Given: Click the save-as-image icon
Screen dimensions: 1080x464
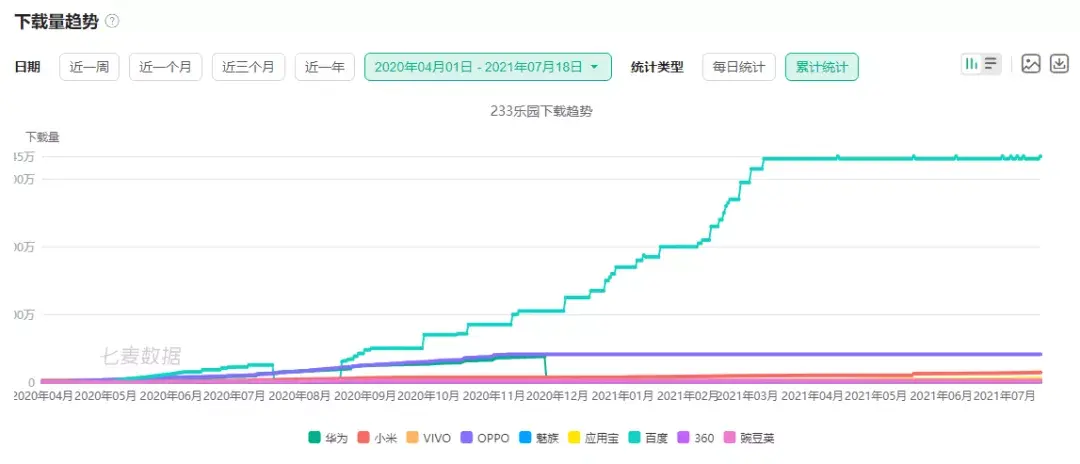Looking at the screenshot, I should point(1031,64).
